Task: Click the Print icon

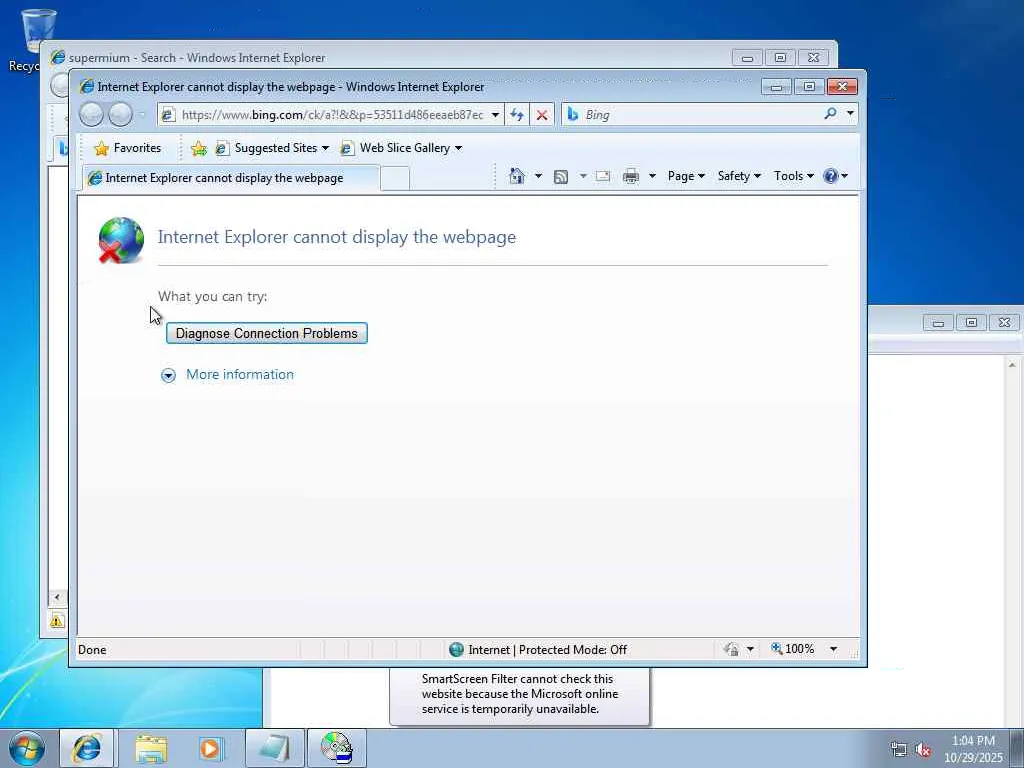Action: click(x=631, y=176)
